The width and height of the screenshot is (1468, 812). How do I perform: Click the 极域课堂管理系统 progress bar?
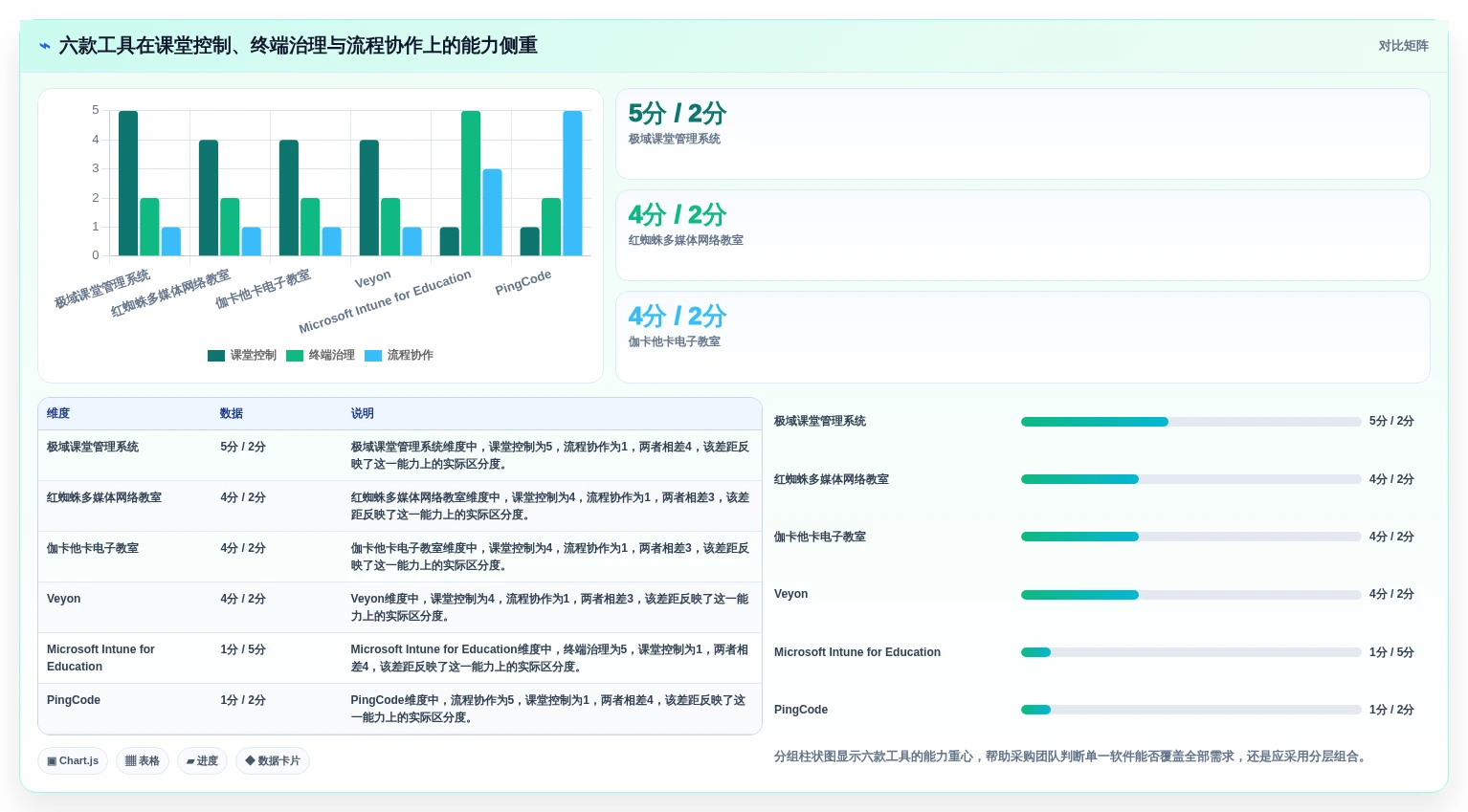(1190, 422)
